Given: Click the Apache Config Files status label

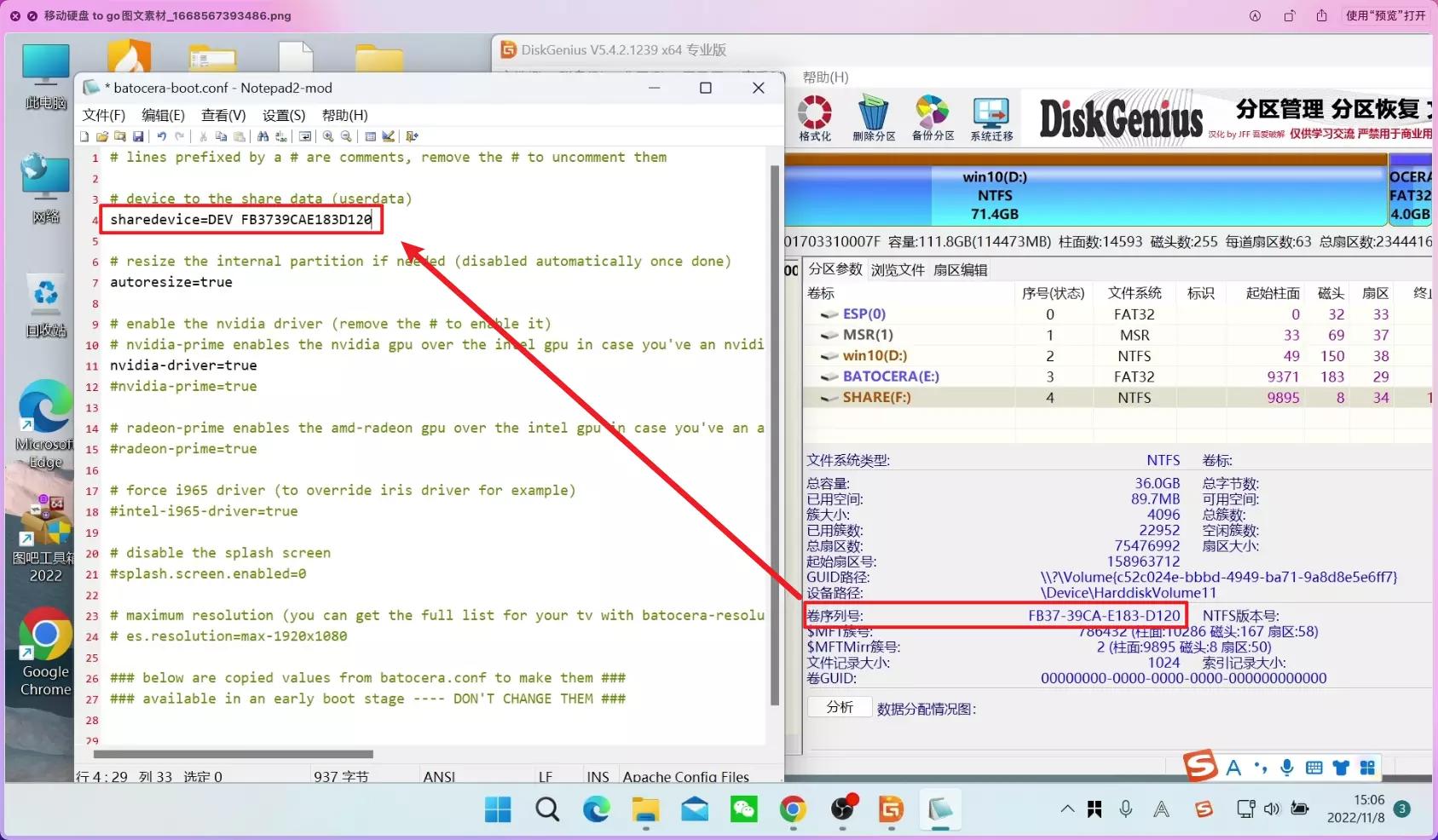Looking at the screenshot, I should [x=684, y=776].
